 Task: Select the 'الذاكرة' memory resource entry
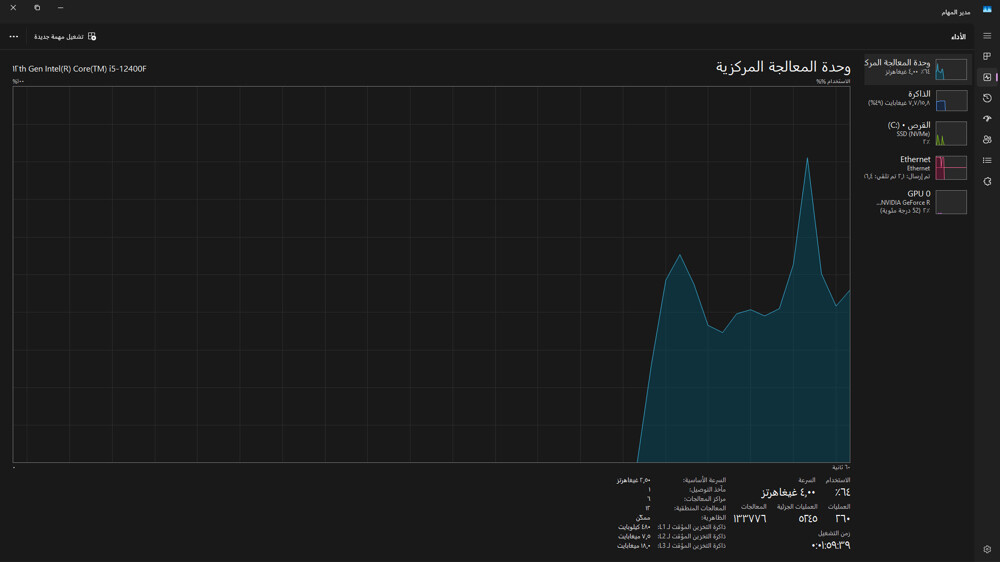917,100
